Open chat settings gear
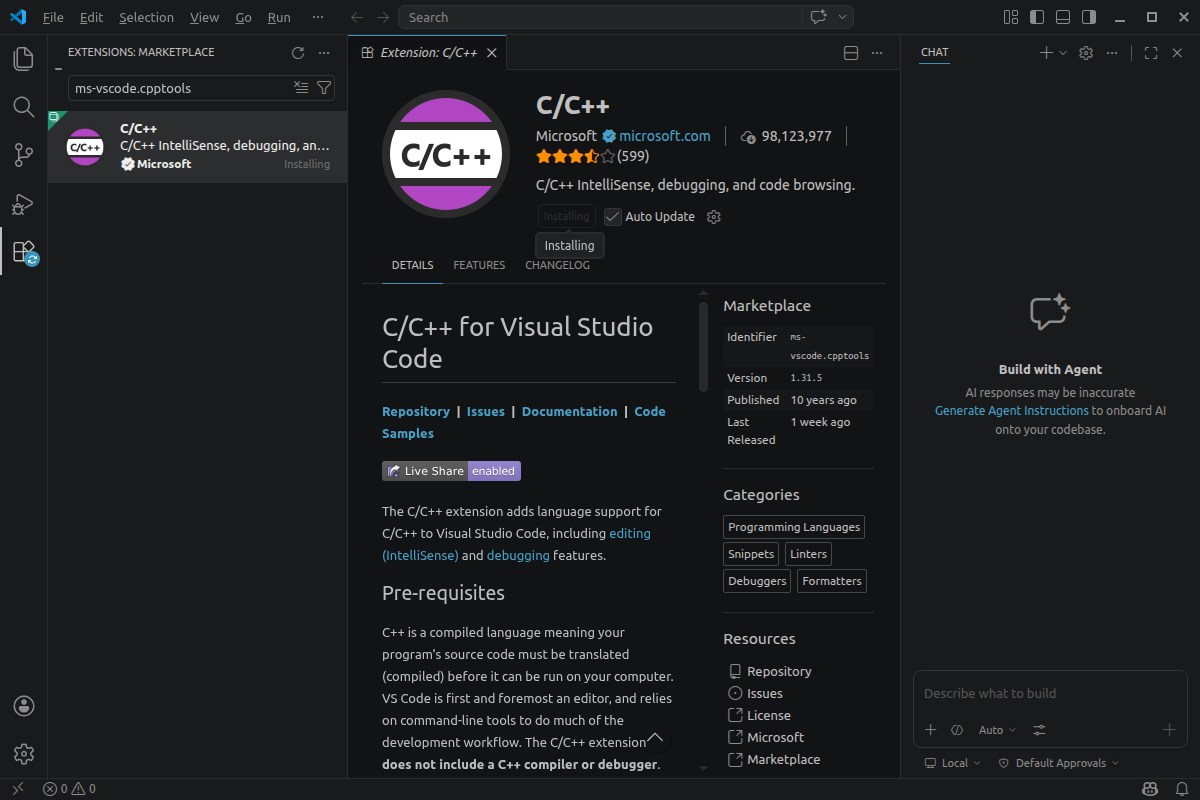1200x800 pixels. click(x=1086, y=53)
